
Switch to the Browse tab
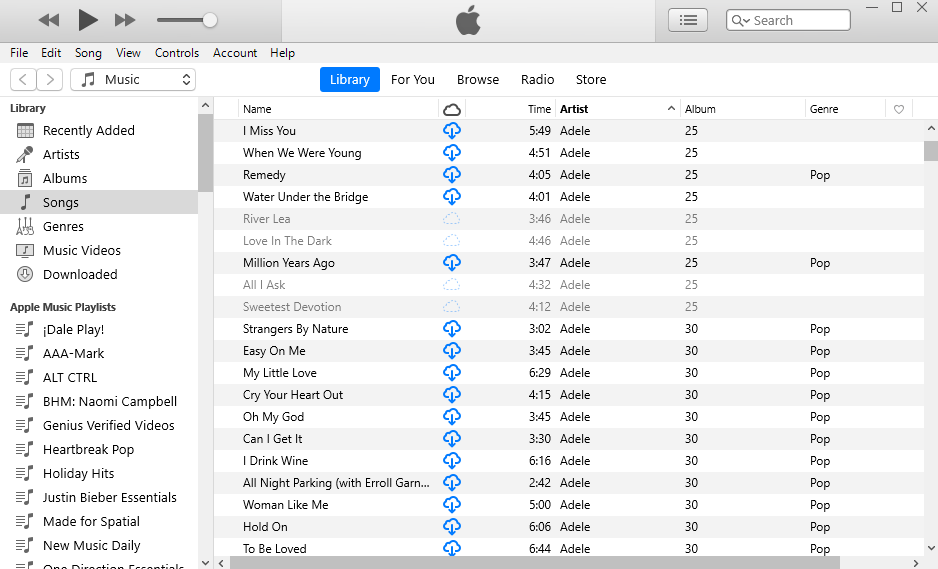pos(478,80)
